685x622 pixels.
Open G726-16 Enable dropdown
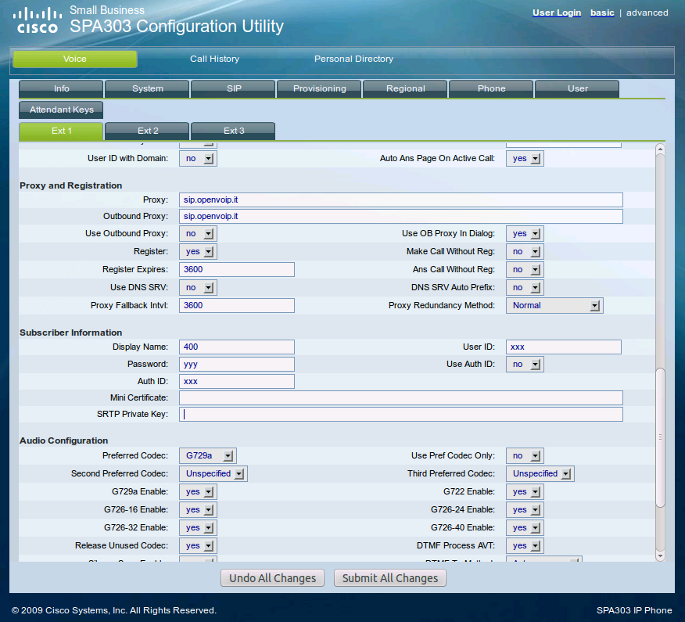pos(198,510)
